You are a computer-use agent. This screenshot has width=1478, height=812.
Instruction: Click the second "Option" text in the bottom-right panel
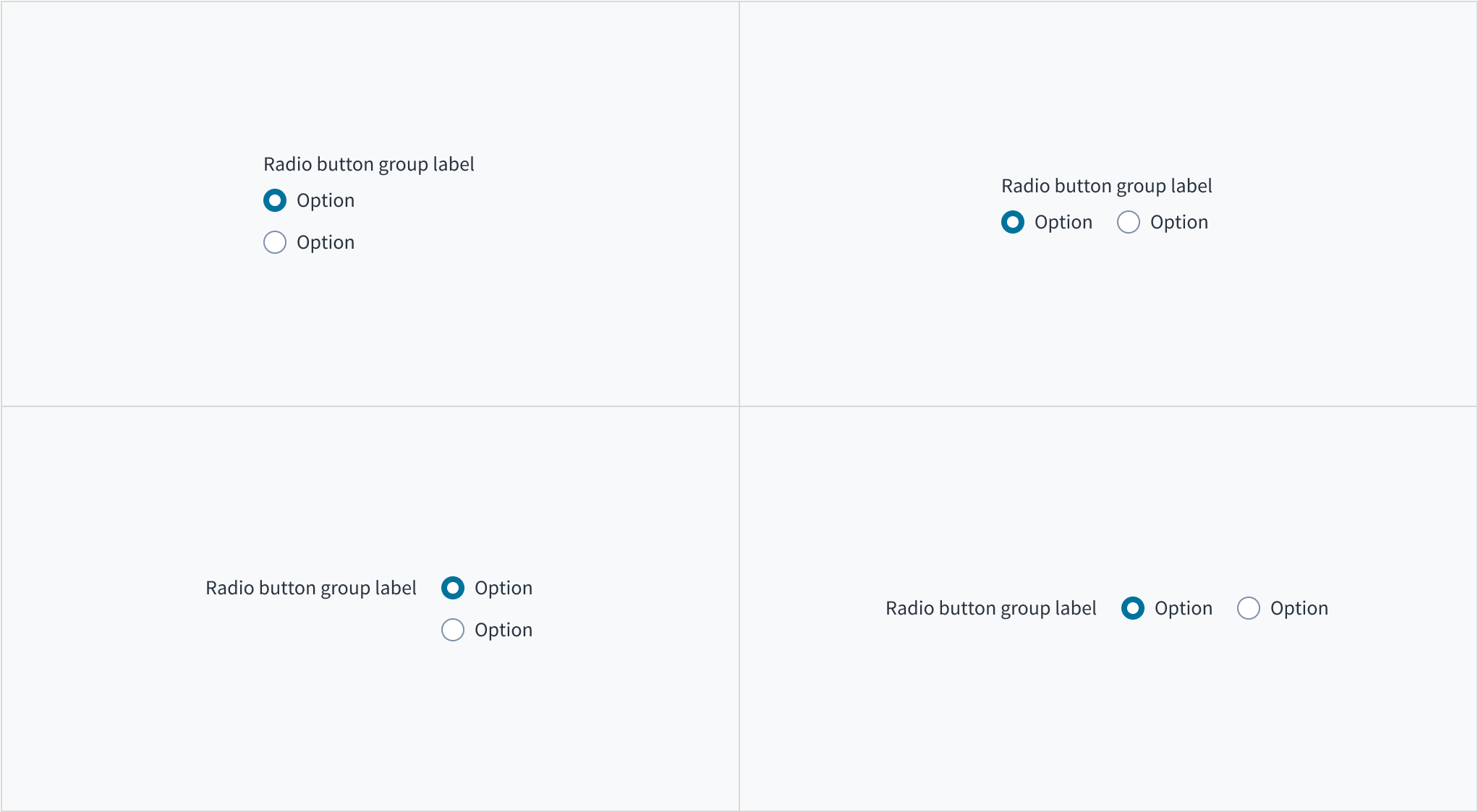pos(1299,608)
